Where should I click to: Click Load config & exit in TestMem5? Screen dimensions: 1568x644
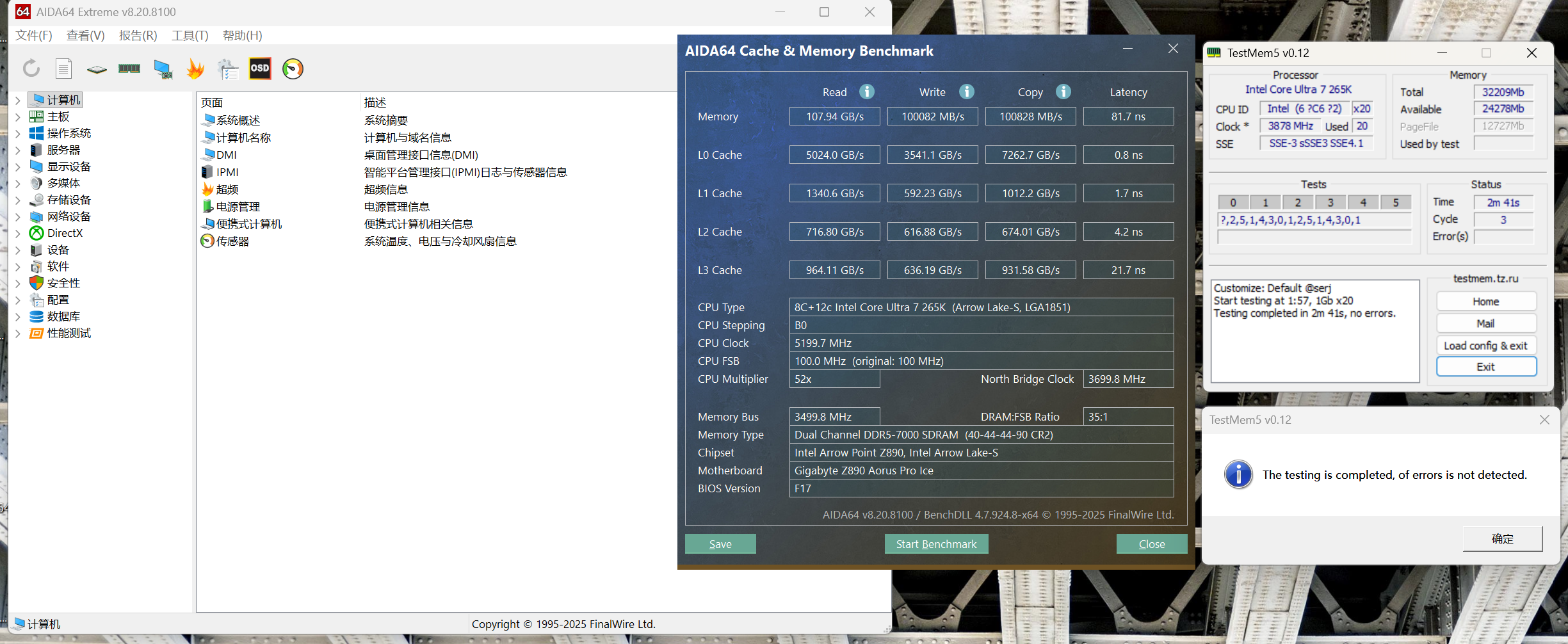click(x=1486, y=345)
